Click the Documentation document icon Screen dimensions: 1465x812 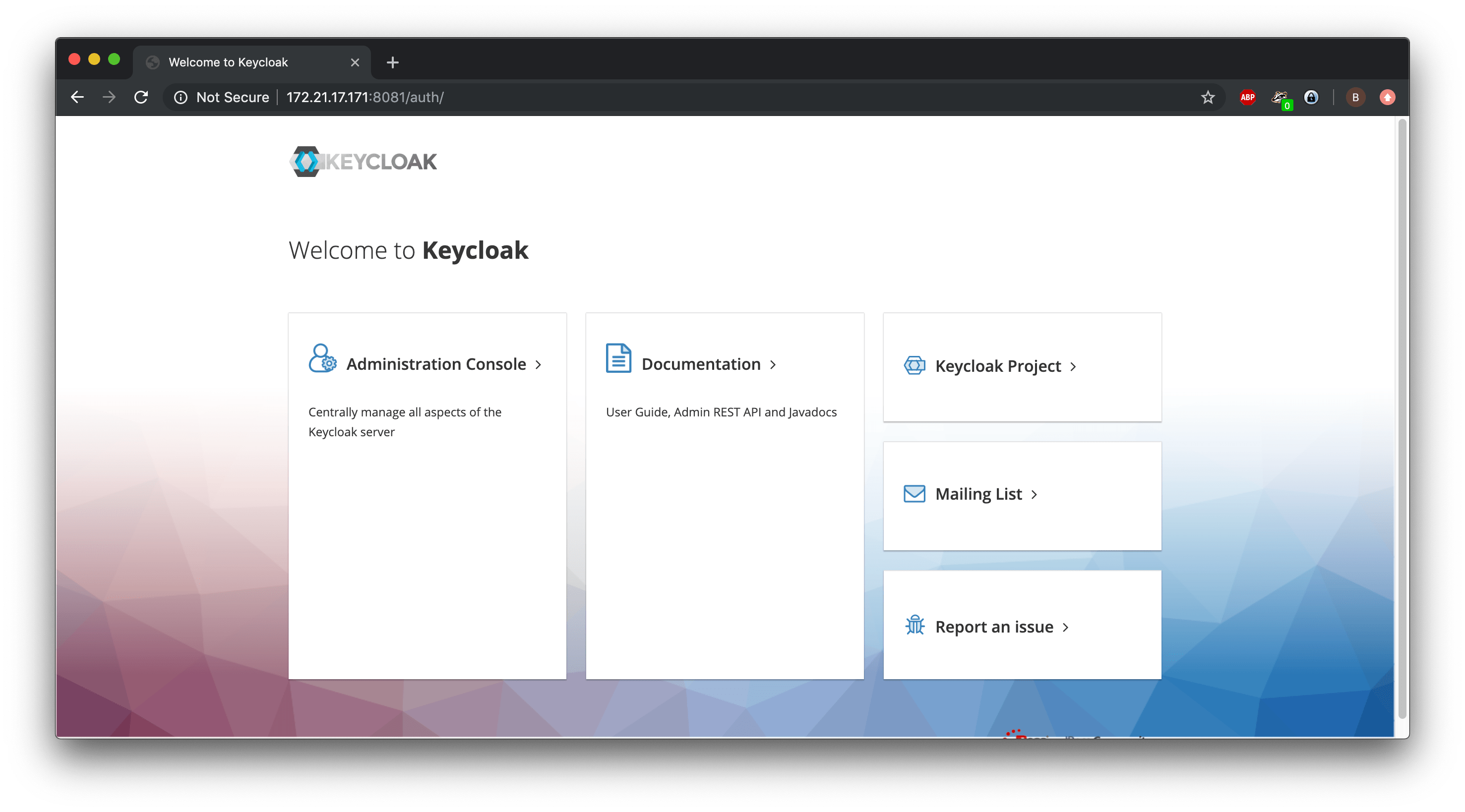coord(618,358)
